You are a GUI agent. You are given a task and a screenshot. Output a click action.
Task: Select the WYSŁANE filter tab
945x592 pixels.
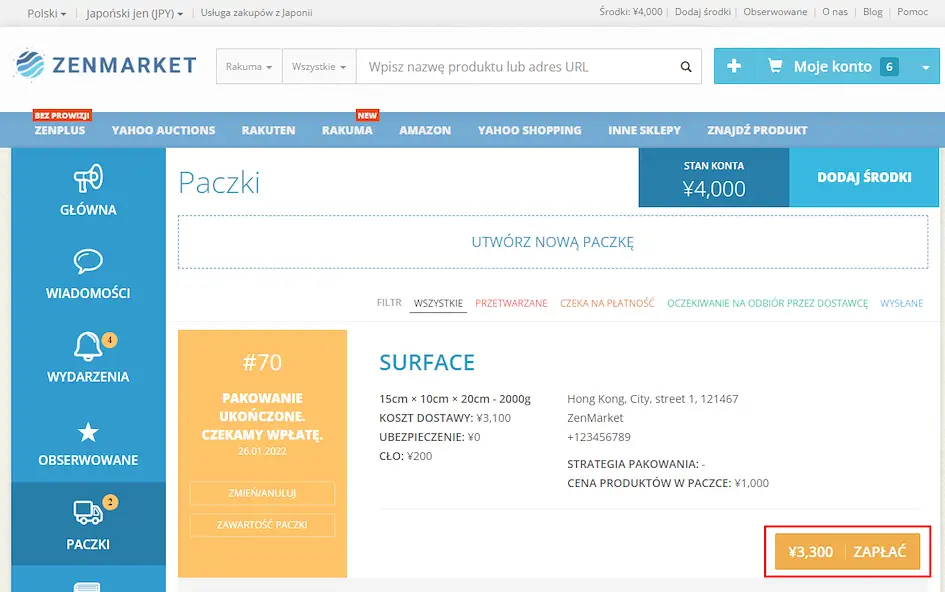coord(902,303)
